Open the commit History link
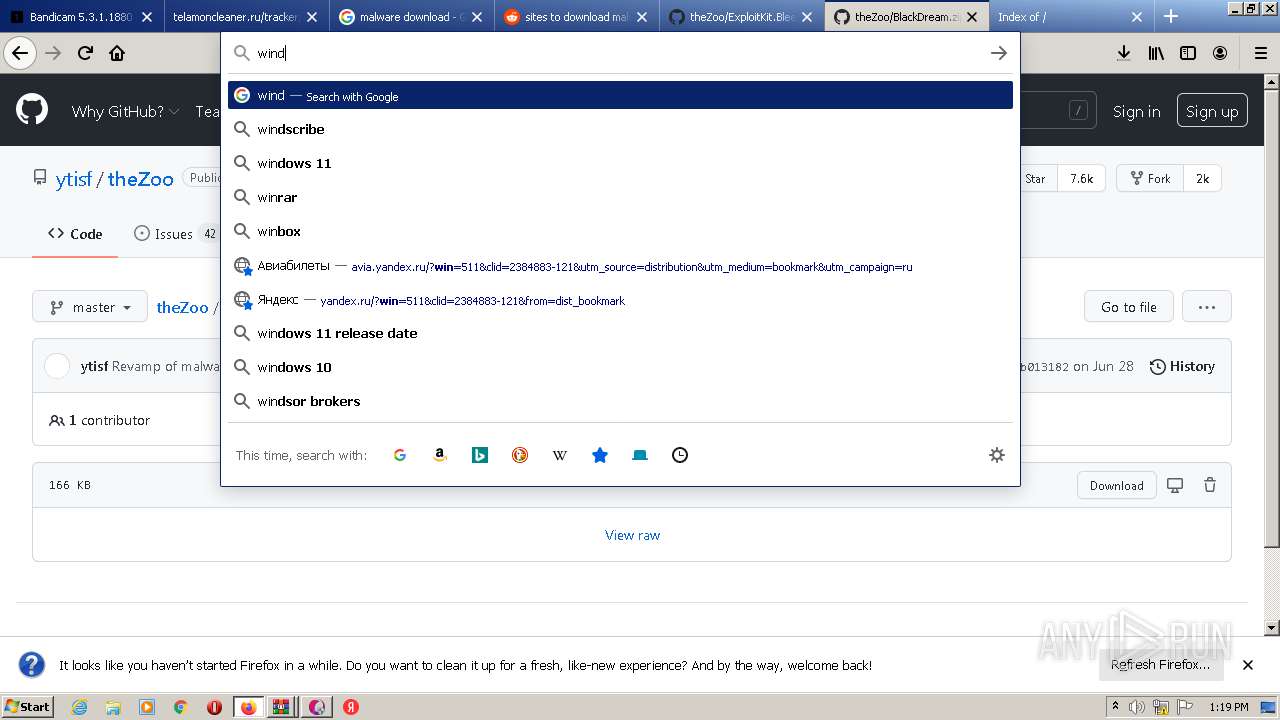 (1182, 366)
